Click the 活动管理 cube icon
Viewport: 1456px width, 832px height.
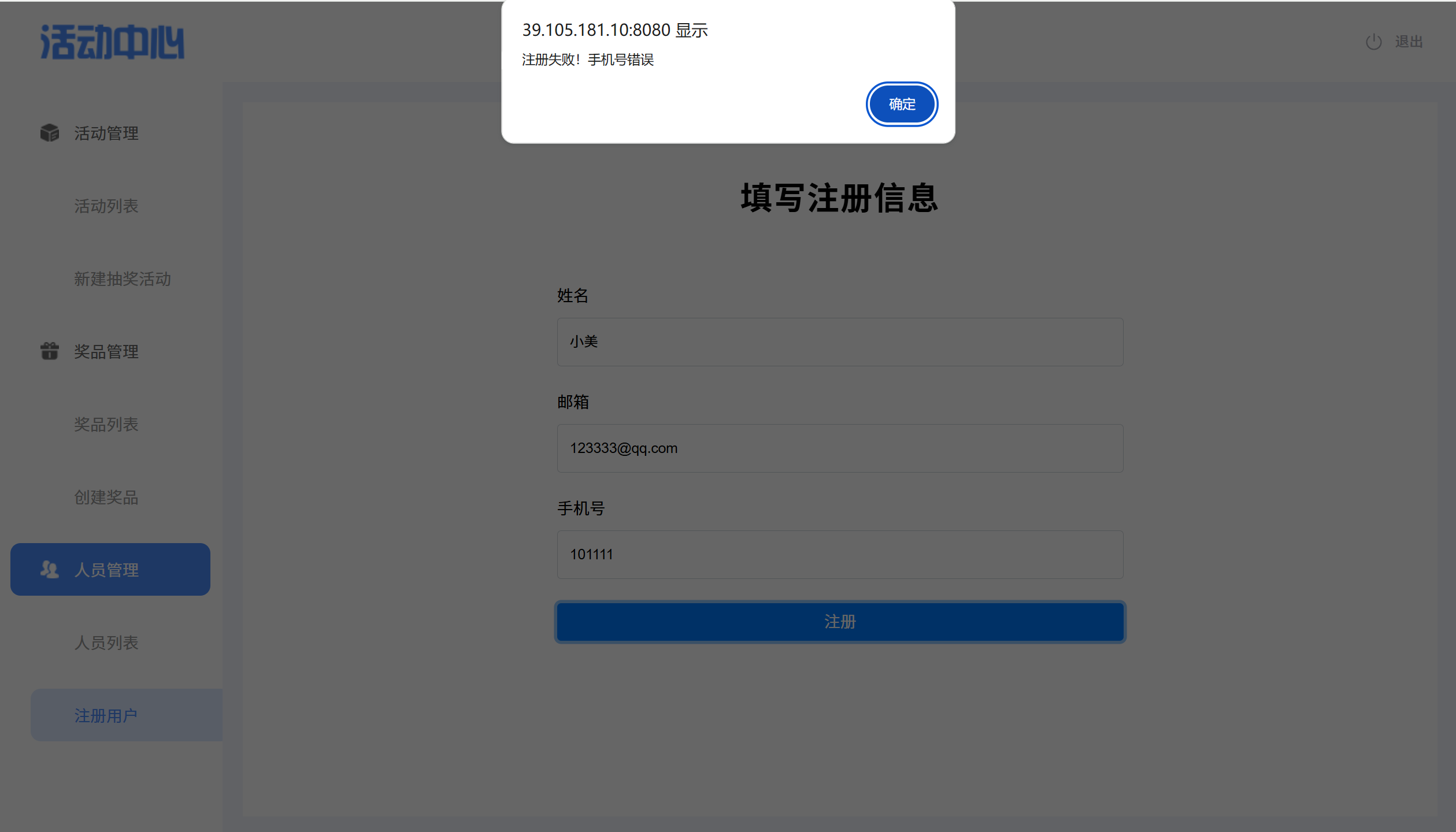(50, 133)
